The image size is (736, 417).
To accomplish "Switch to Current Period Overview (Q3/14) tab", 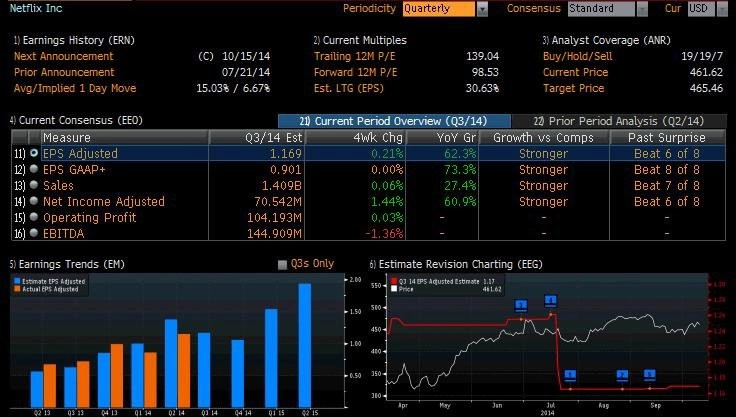I will click(x=394, y=121).
